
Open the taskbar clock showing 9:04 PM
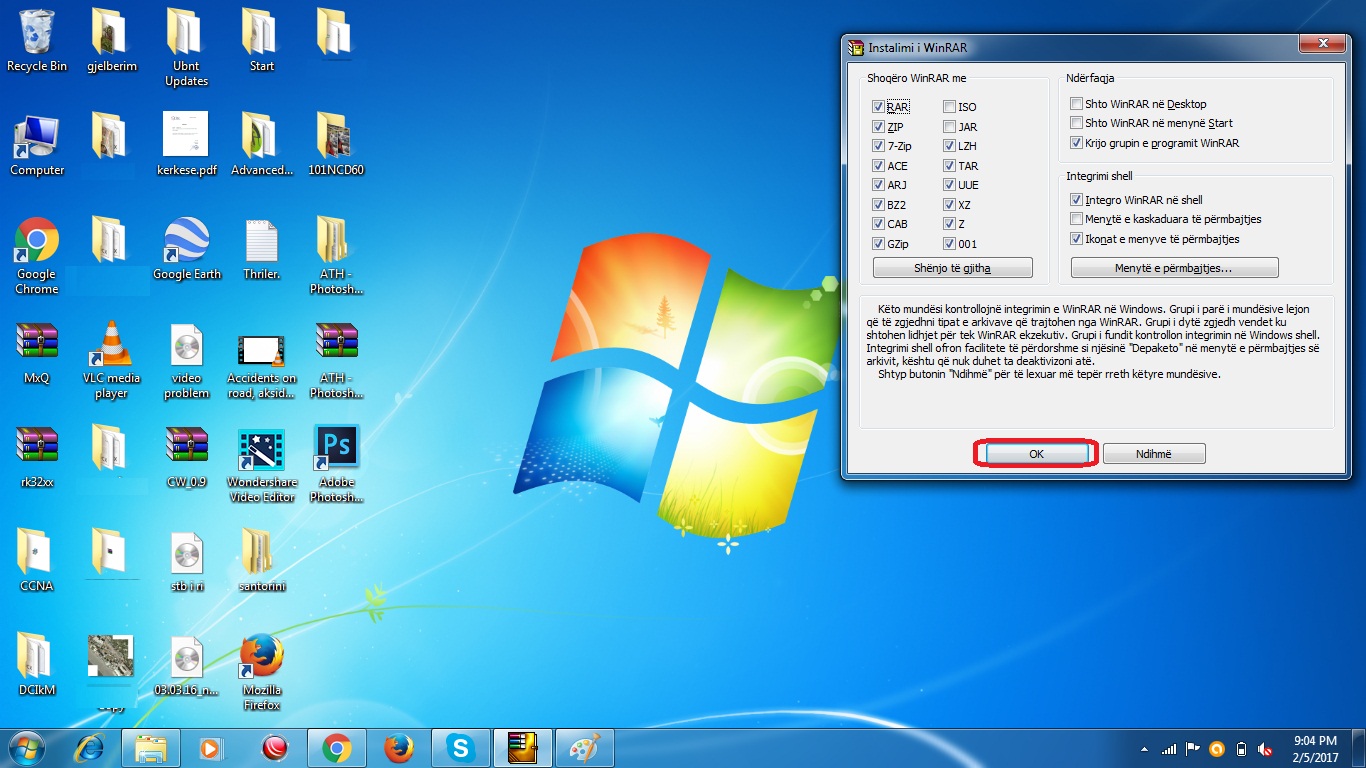click(x=1315, y=749)
